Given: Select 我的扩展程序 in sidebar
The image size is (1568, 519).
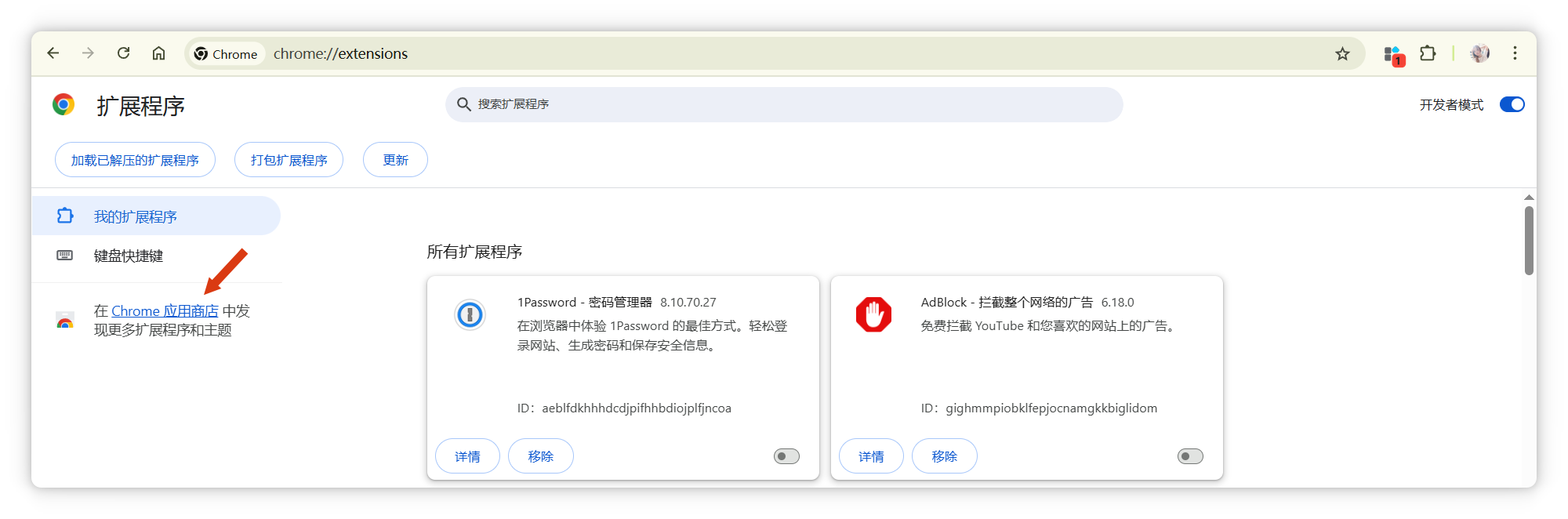Looking at the screenshot, I should (155, 216).
